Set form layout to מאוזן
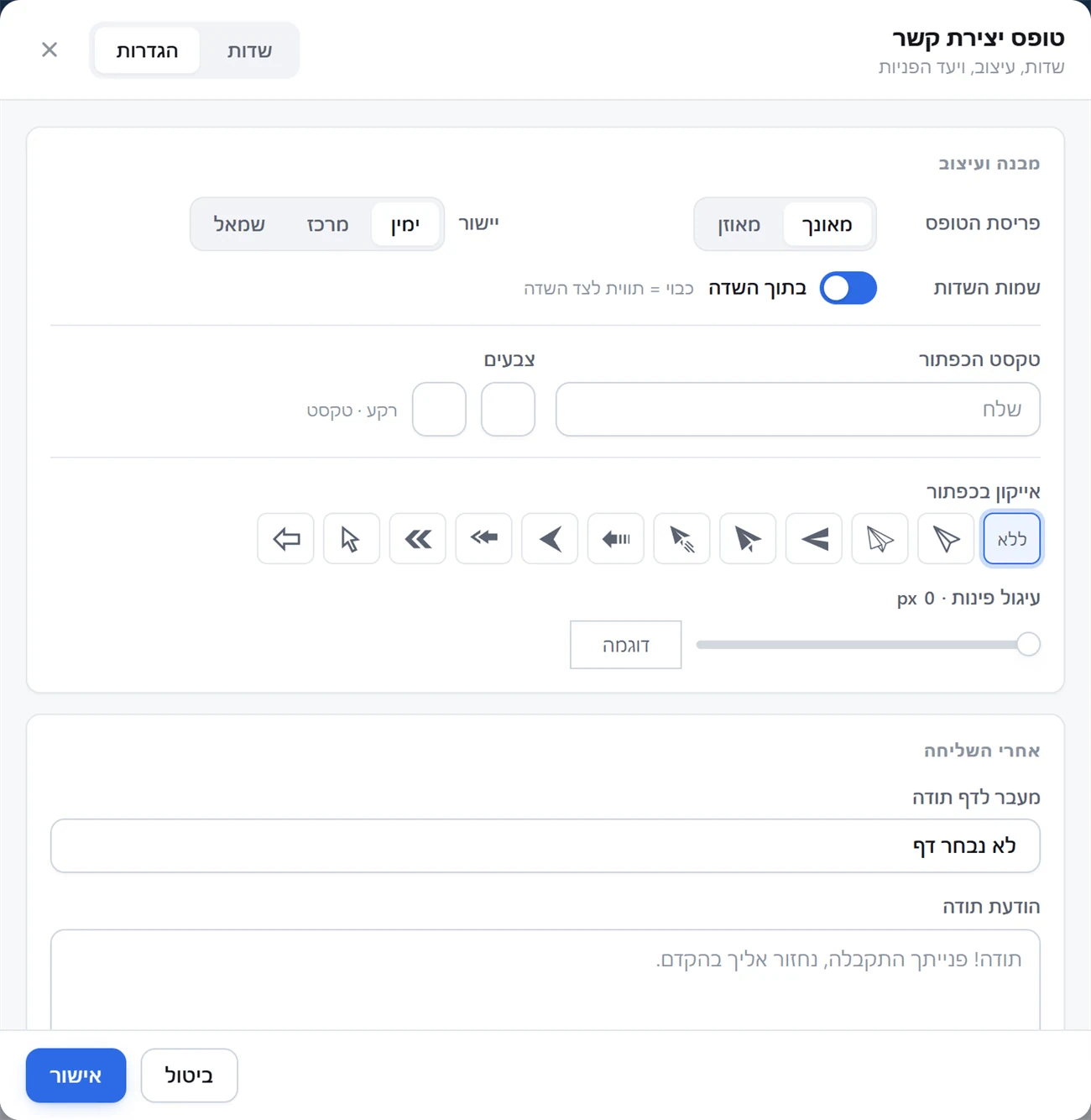 [739, 224]
